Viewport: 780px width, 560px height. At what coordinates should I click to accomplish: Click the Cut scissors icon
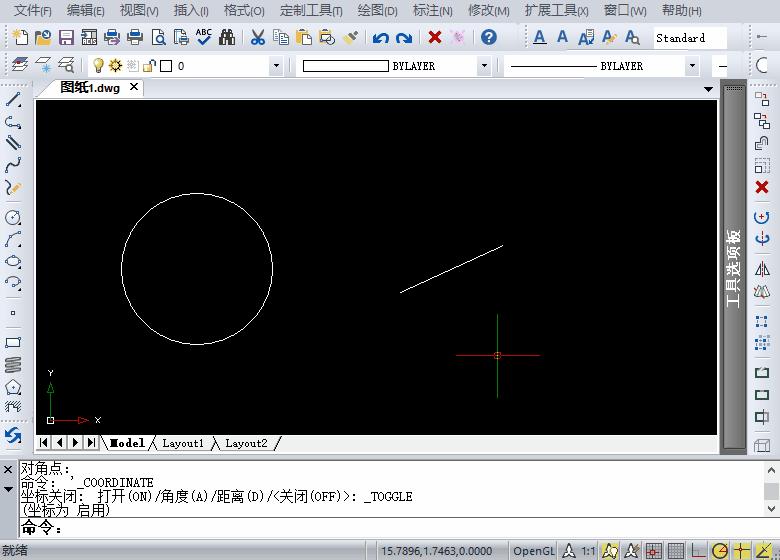(257, 38)
